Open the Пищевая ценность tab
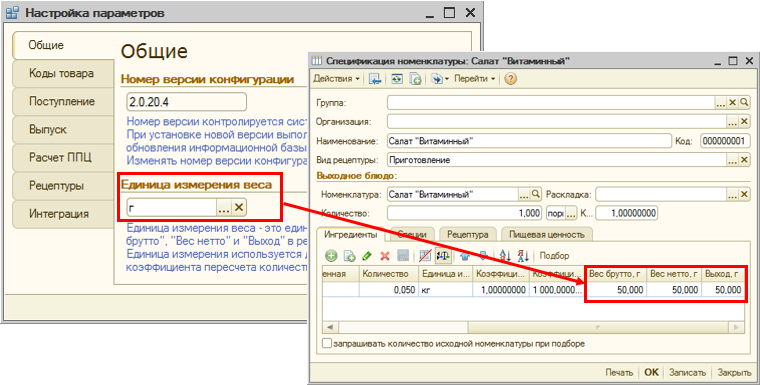The width and height of the screenshot is (760, 385). [x=547, y=234]
